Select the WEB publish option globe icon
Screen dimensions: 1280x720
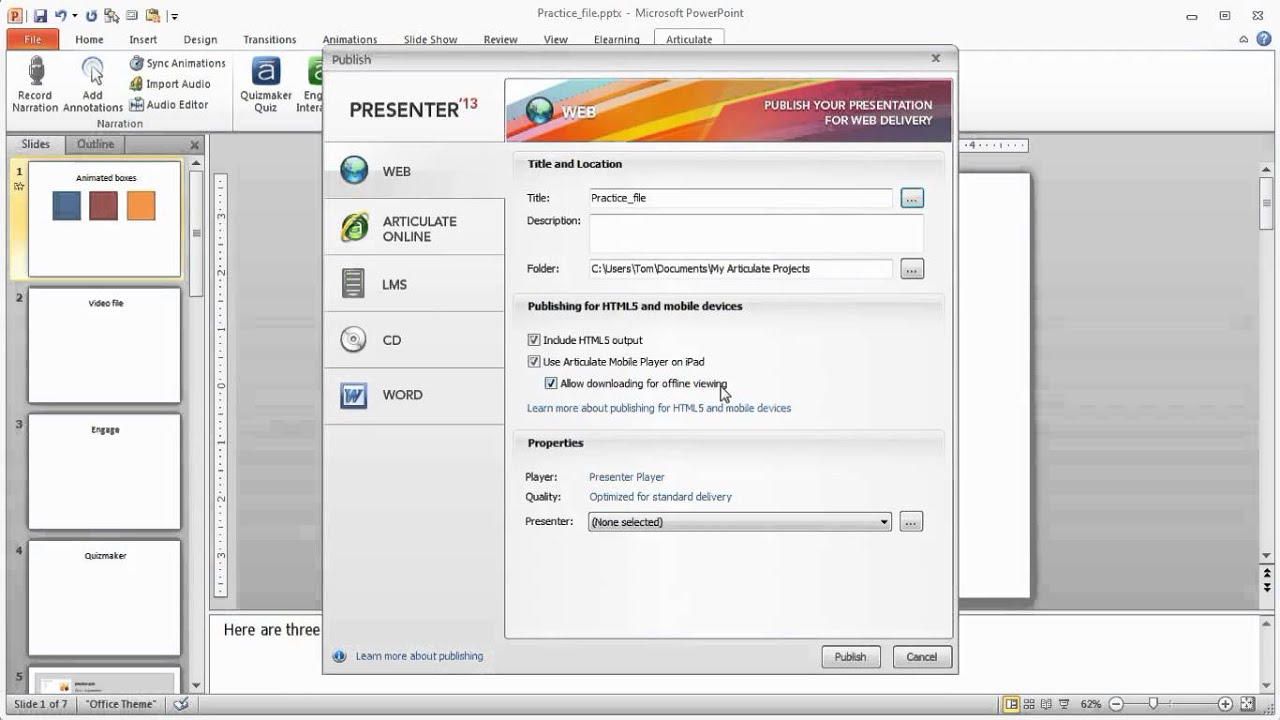coord(354,171)
